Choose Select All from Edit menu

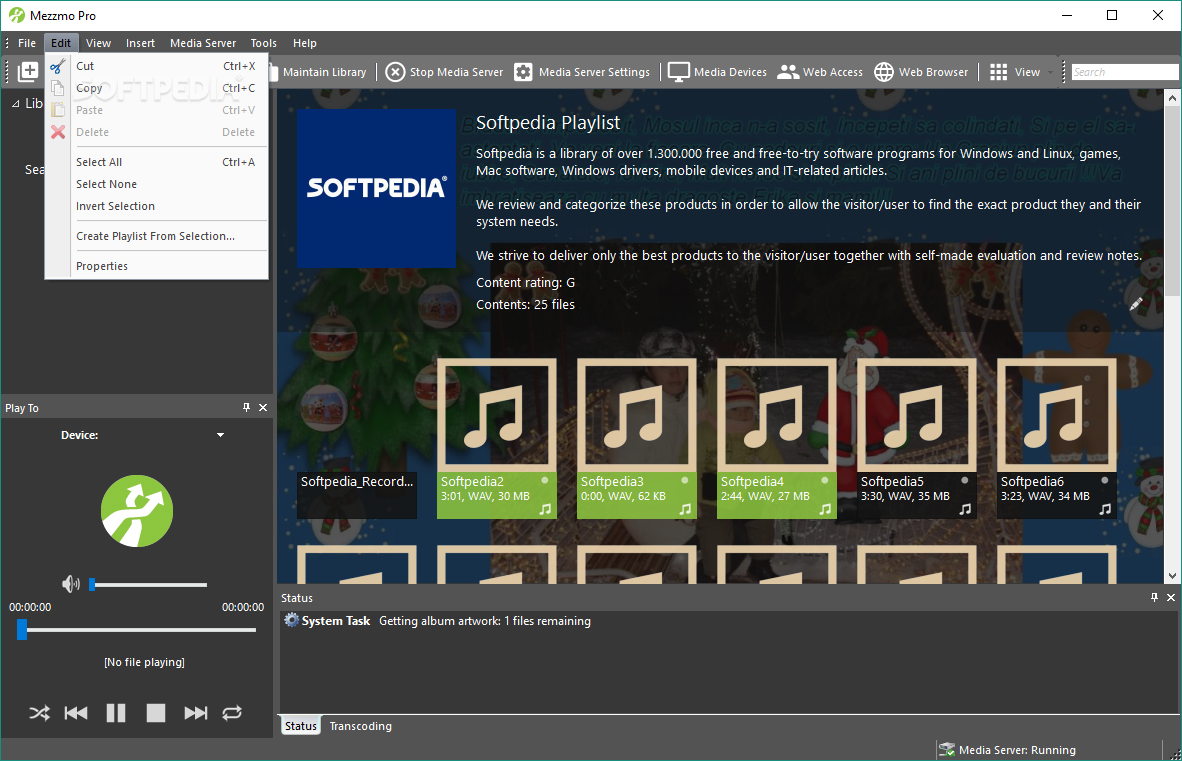[x=156, y=162]
